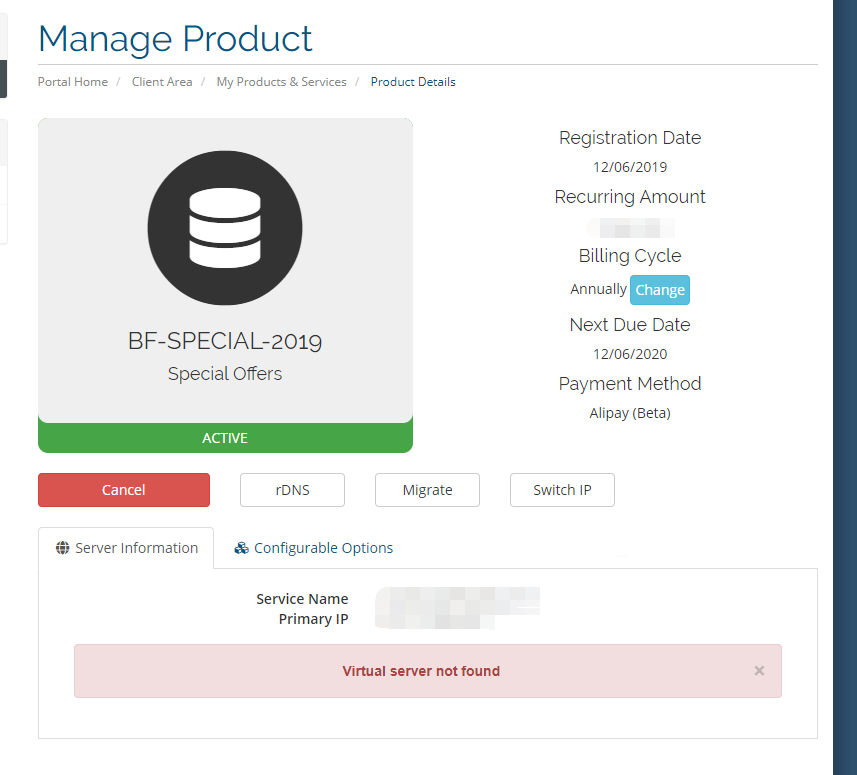Click the Migrate button
This screenshot has height=775, width=857.
pos(427,490)
